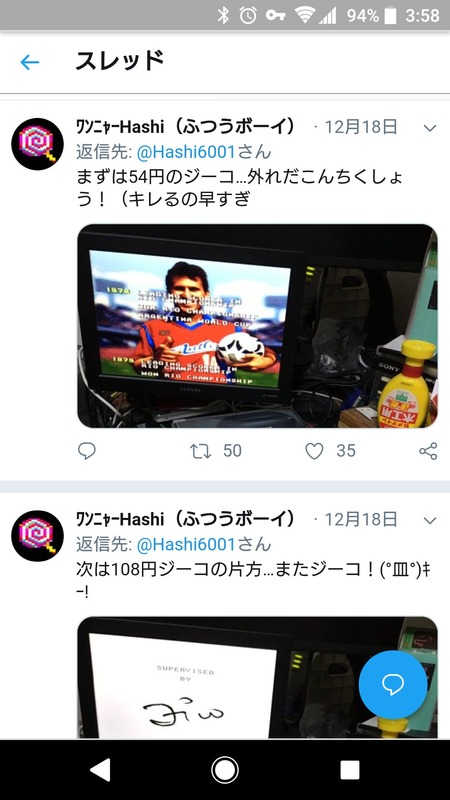The width and height of the screenshot is (450, 800).
Task: Open the @Hashi6001 link in the first tweet
Action: tap(186, 152)
